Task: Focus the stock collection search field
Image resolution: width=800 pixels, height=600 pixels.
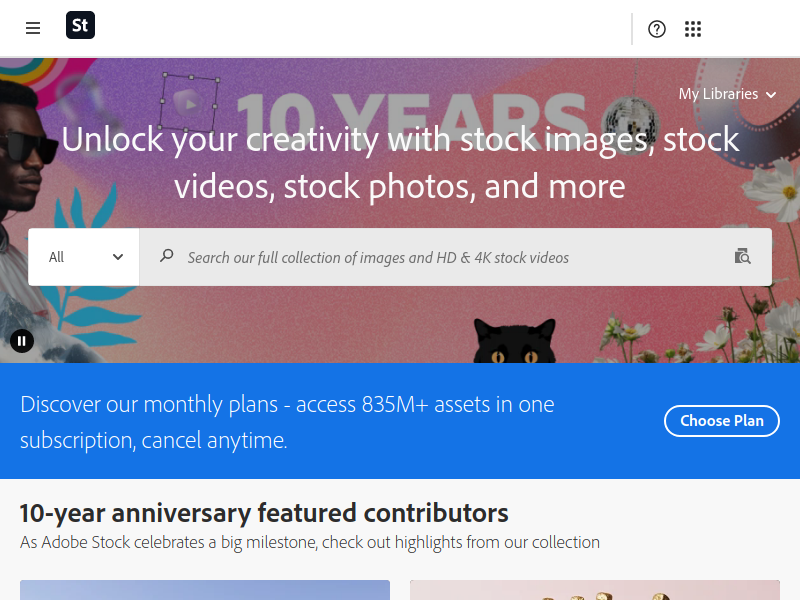Action: click(440, 257)
